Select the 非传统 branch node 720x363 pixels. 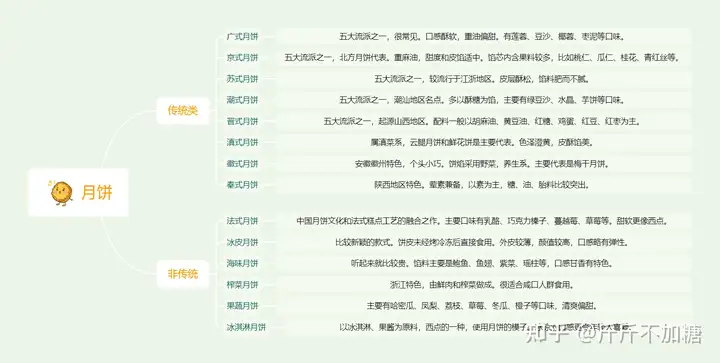(183, 274)
